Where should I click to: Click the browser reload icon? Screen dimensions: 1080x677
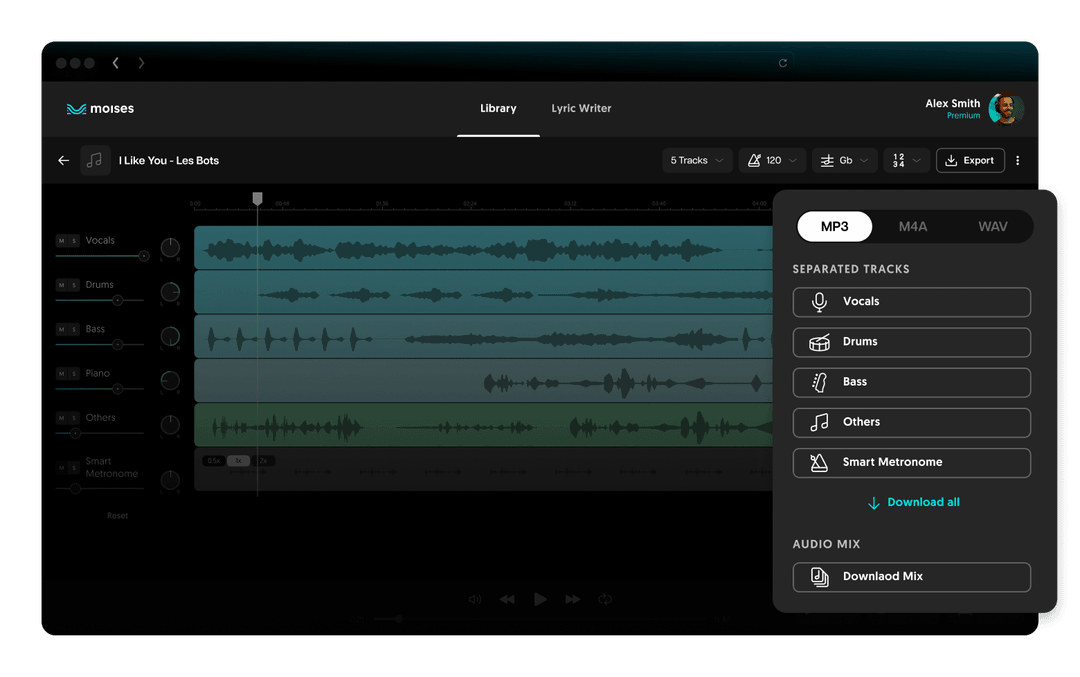782,63
